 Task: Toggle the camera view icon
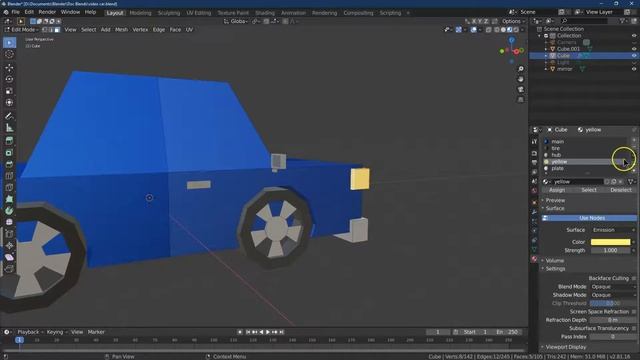click(521, 89)
